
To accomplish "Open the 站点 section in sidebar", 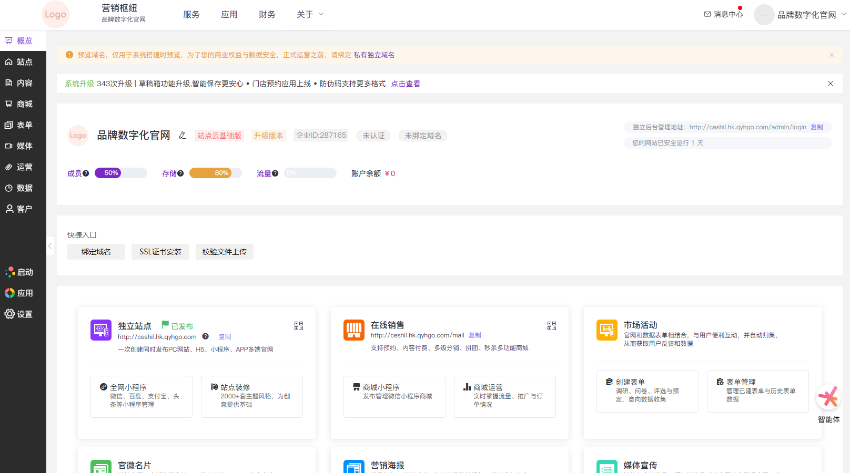I will click(20, 62).
